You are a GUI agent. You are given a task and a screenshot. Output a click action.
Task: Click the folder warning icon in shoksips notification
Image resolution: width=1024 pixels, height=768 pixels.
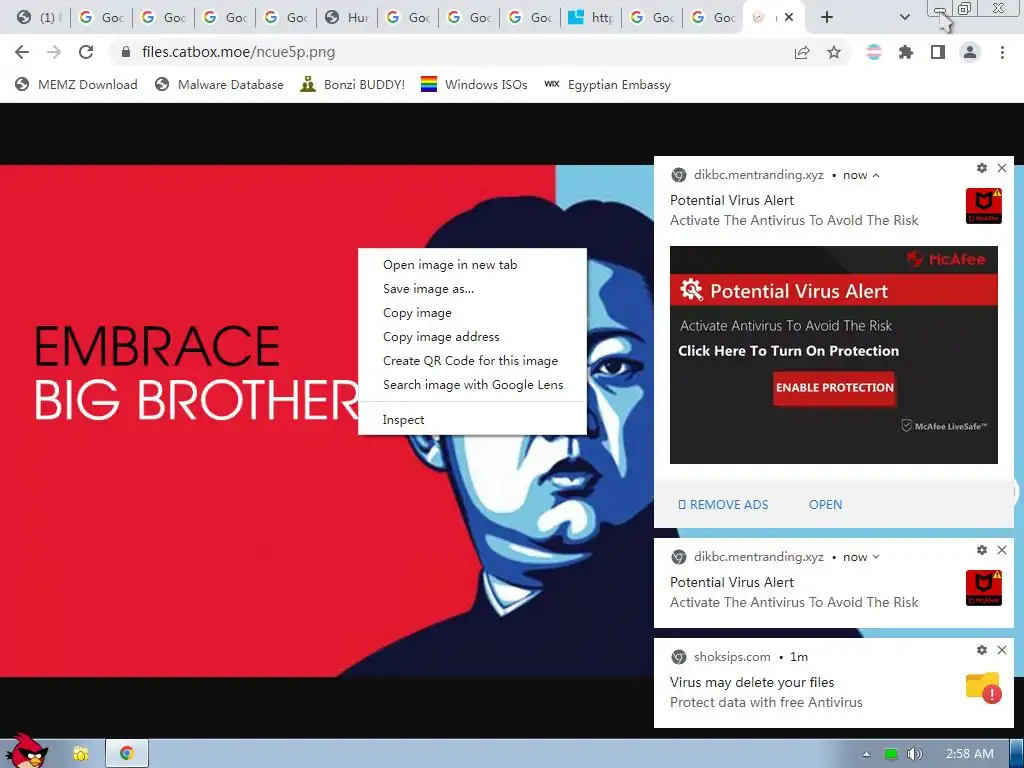(984, 688)
